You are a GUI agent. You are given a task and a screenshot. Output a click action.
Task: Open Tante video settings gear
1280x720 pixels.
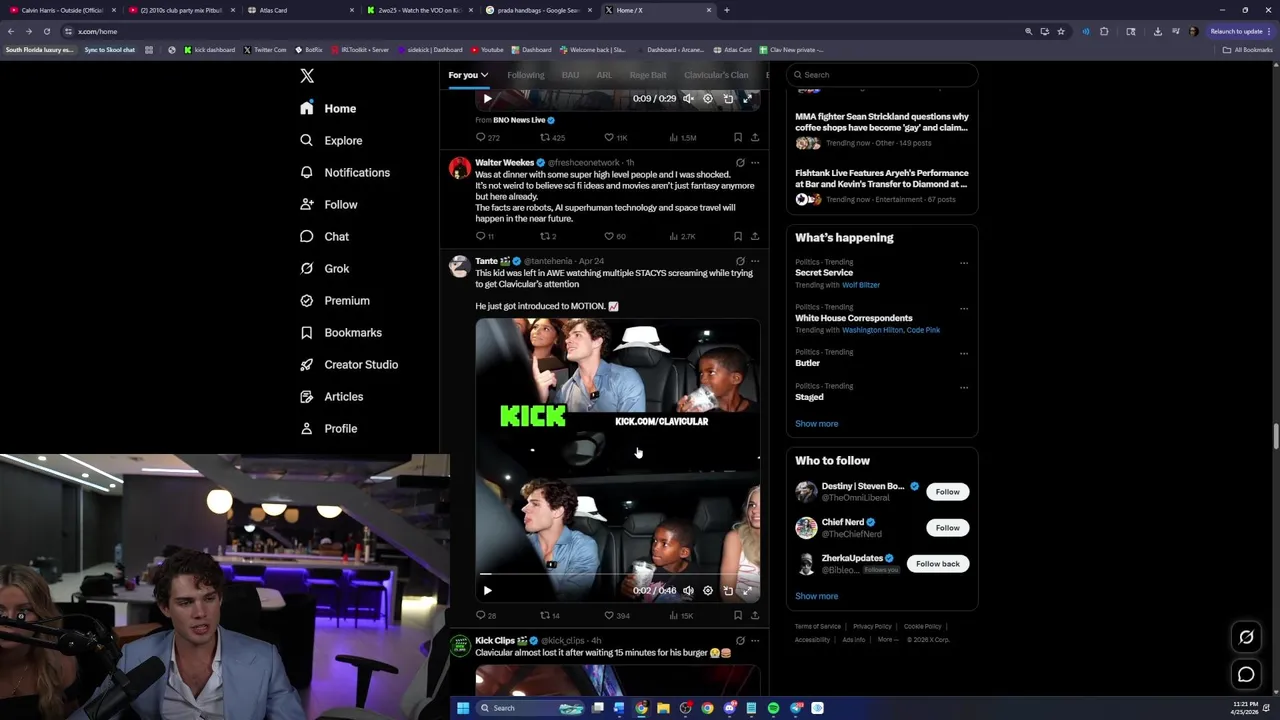coord(708,591)
